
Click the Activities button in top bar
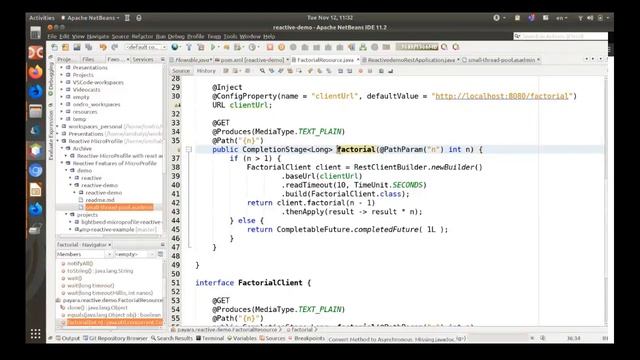point(42,18)
